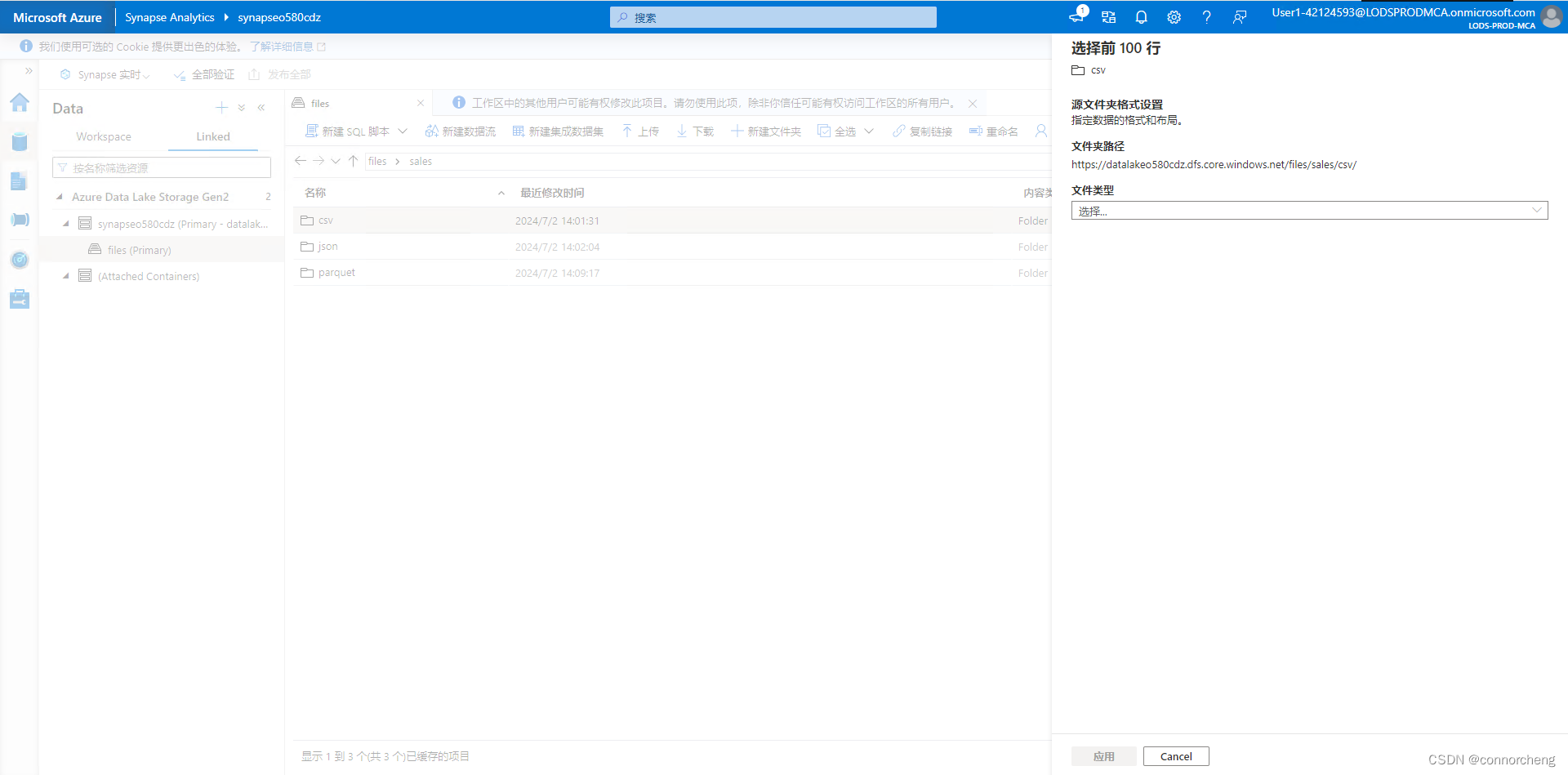Select files (Primary) tree item

(140, 250)
